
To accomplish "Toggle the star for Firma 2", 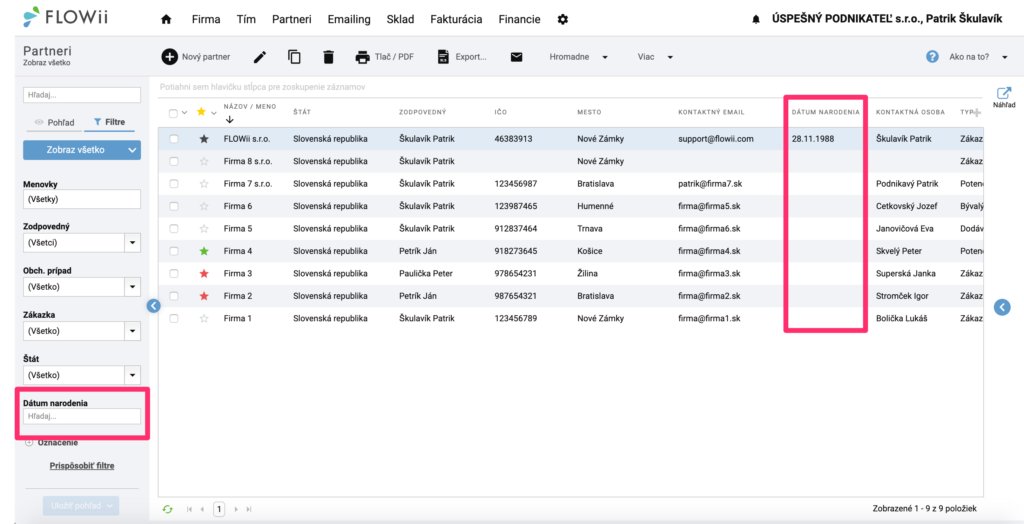I will tap(204, 296).
